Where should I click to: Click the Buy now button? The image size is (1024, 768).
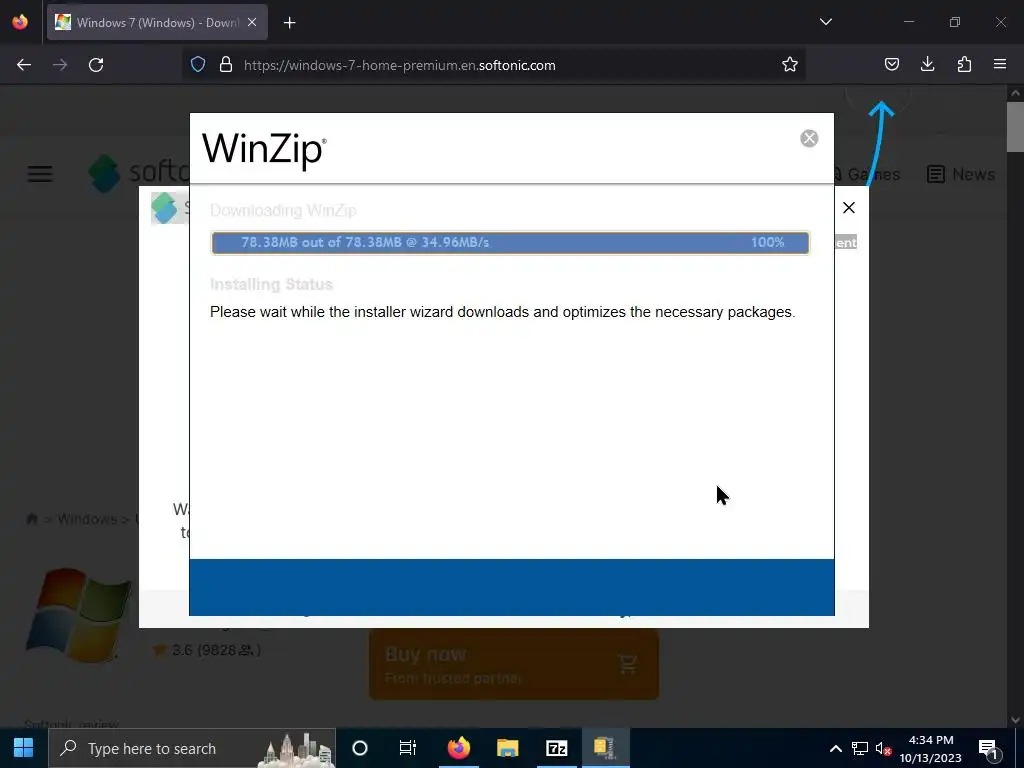coord(514,665)
